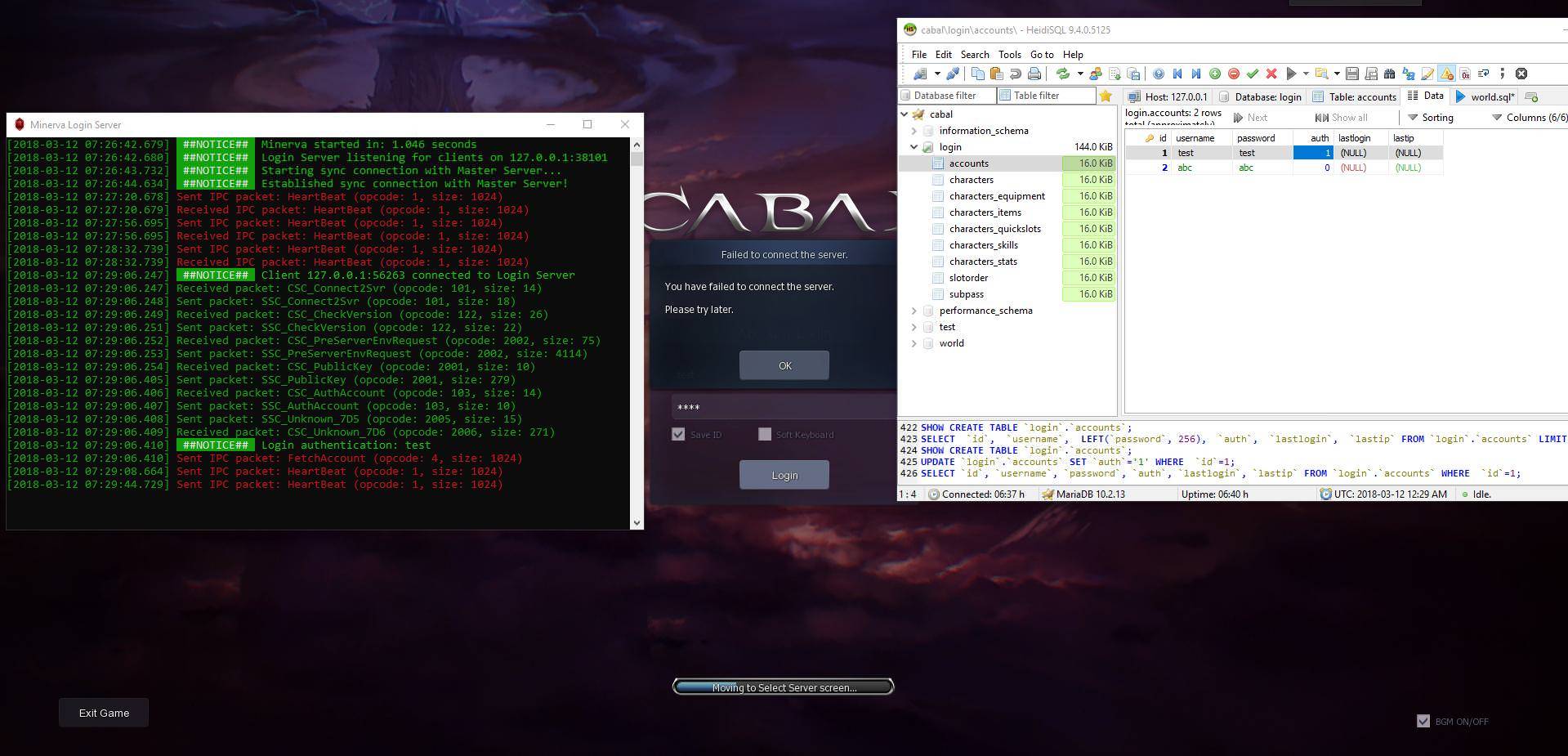Image resolution: width=1568 pixels, height=756 pixels.
Task: Click the Exit Game button
Action: 104,713
